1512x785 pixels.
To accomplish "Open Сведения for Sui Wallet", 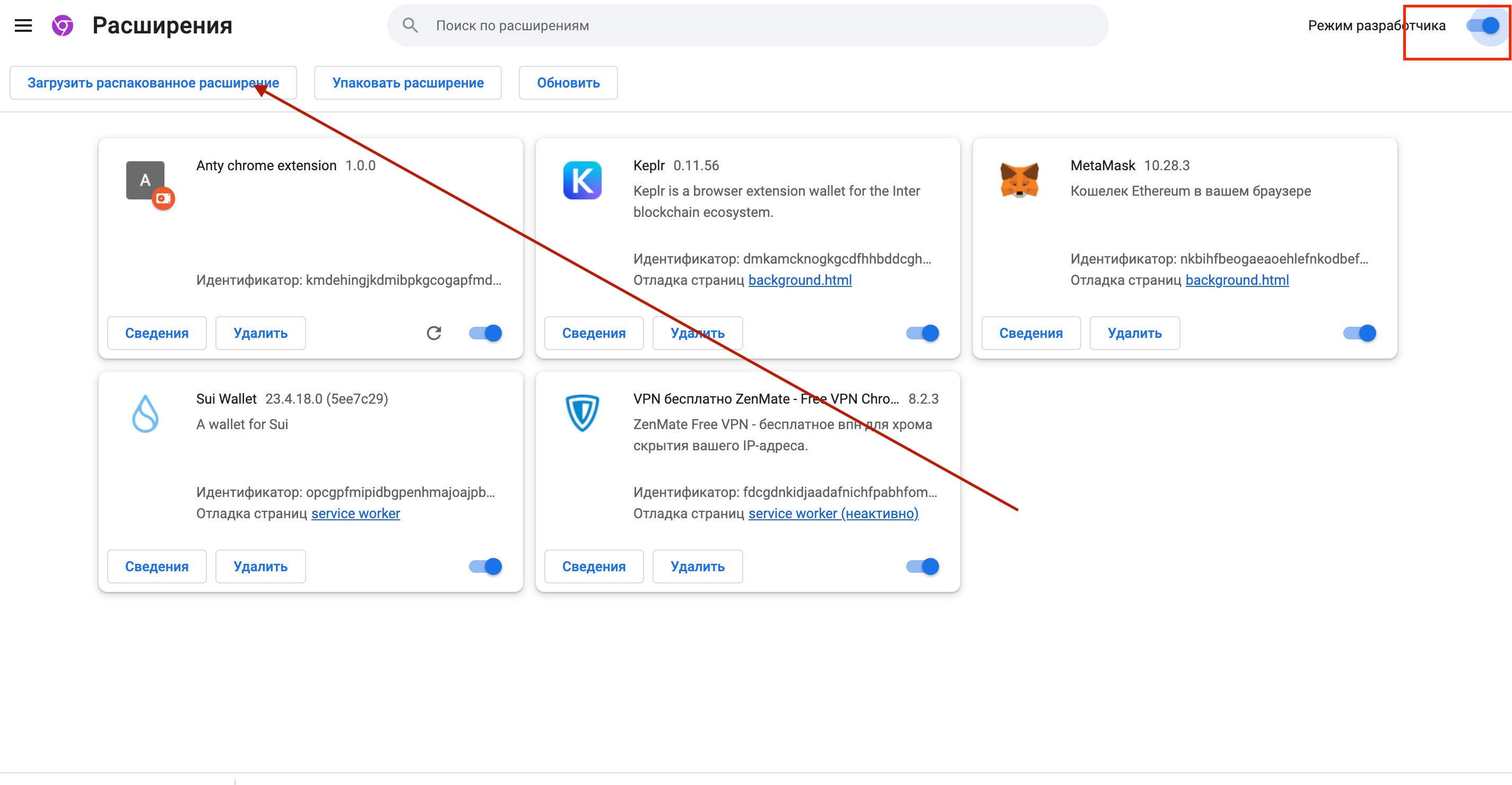I will 157,567.
